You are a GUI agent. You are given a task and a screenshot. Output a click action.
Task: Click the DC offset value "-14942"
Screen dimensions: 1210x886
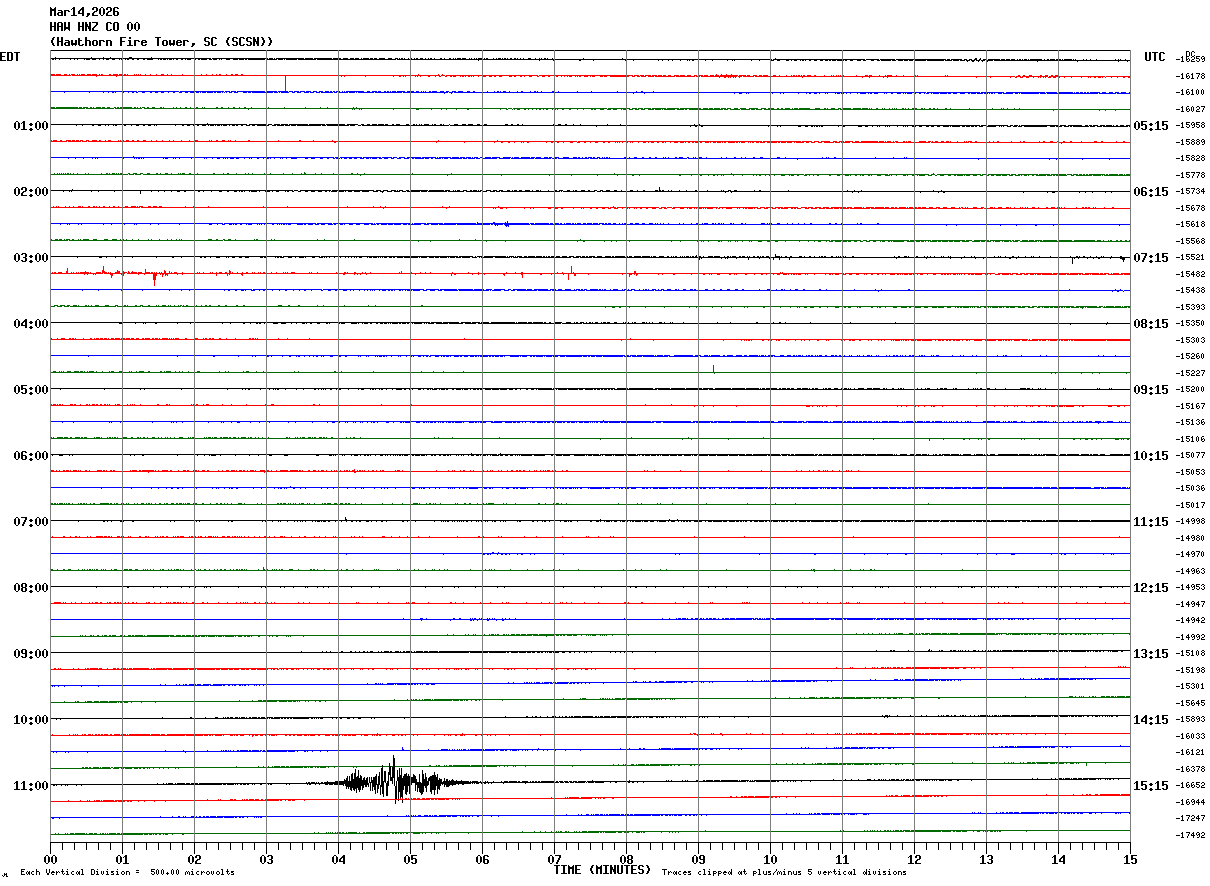point(1190,621)
